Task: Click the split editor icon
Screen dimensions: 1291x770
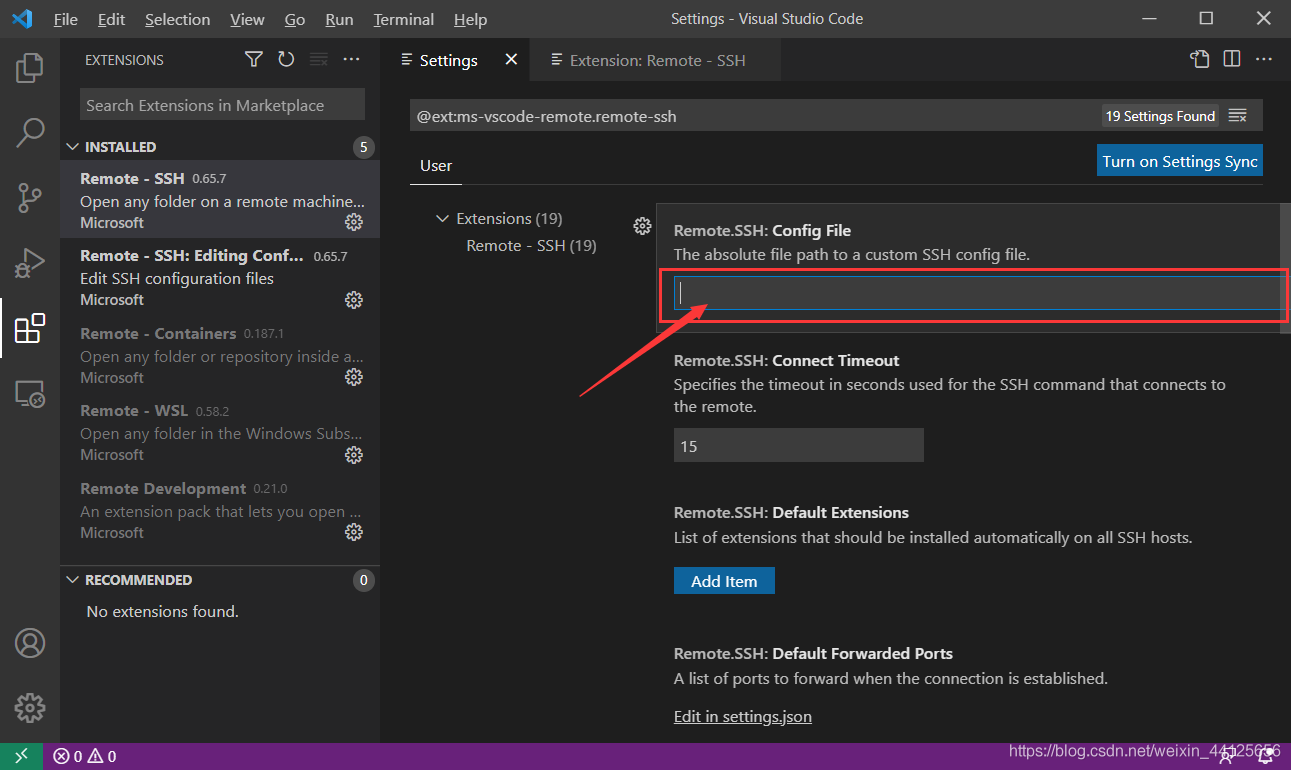Action: [x=1232, y=60]
